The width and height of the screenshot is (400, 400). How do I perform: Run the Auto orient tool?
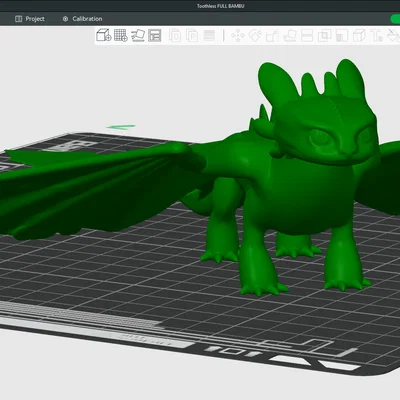(x=138, y=35)
